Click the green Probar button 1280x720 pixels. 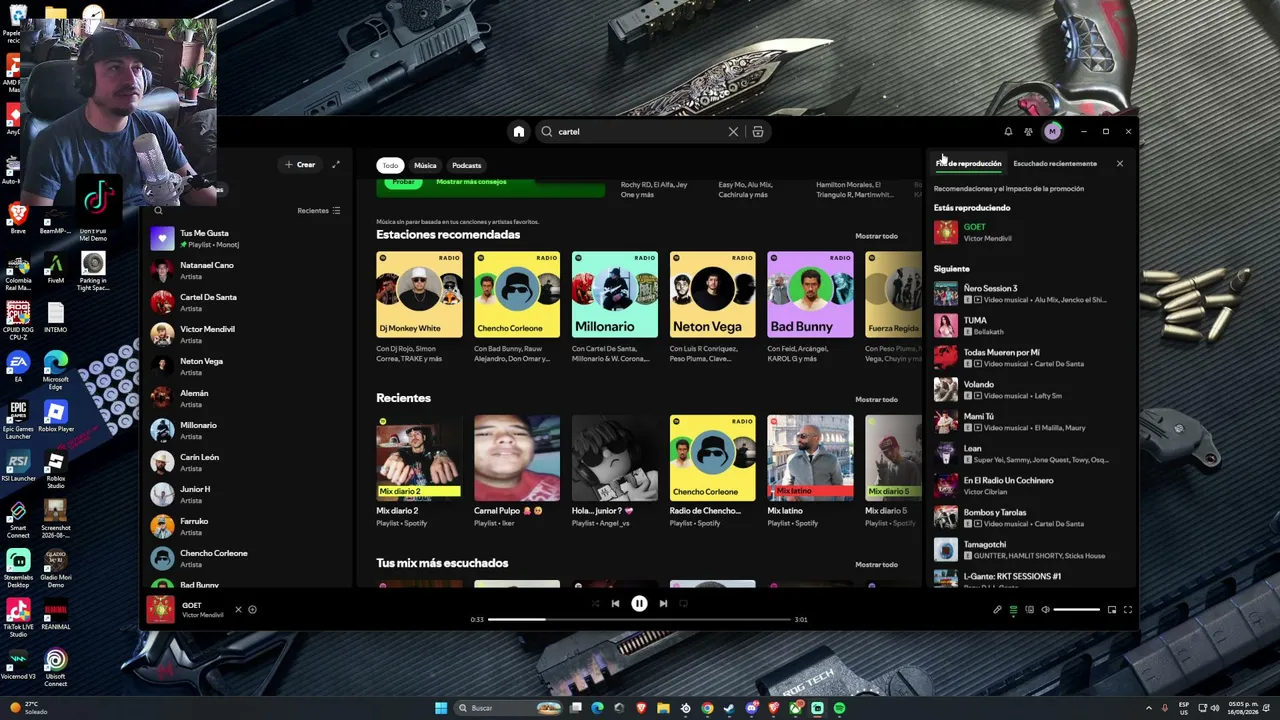[404, 183]
